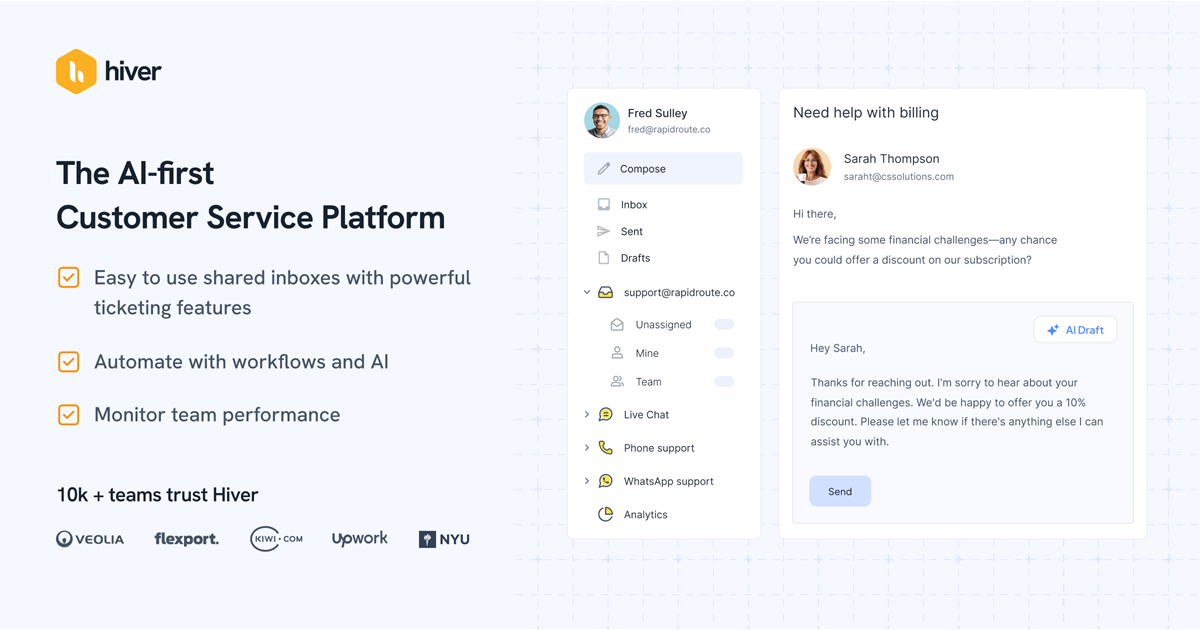This screenshot has height=630, width=1200.
Task: Click the Phone support label
Action: pyautogui.click(x=659, y=448)
